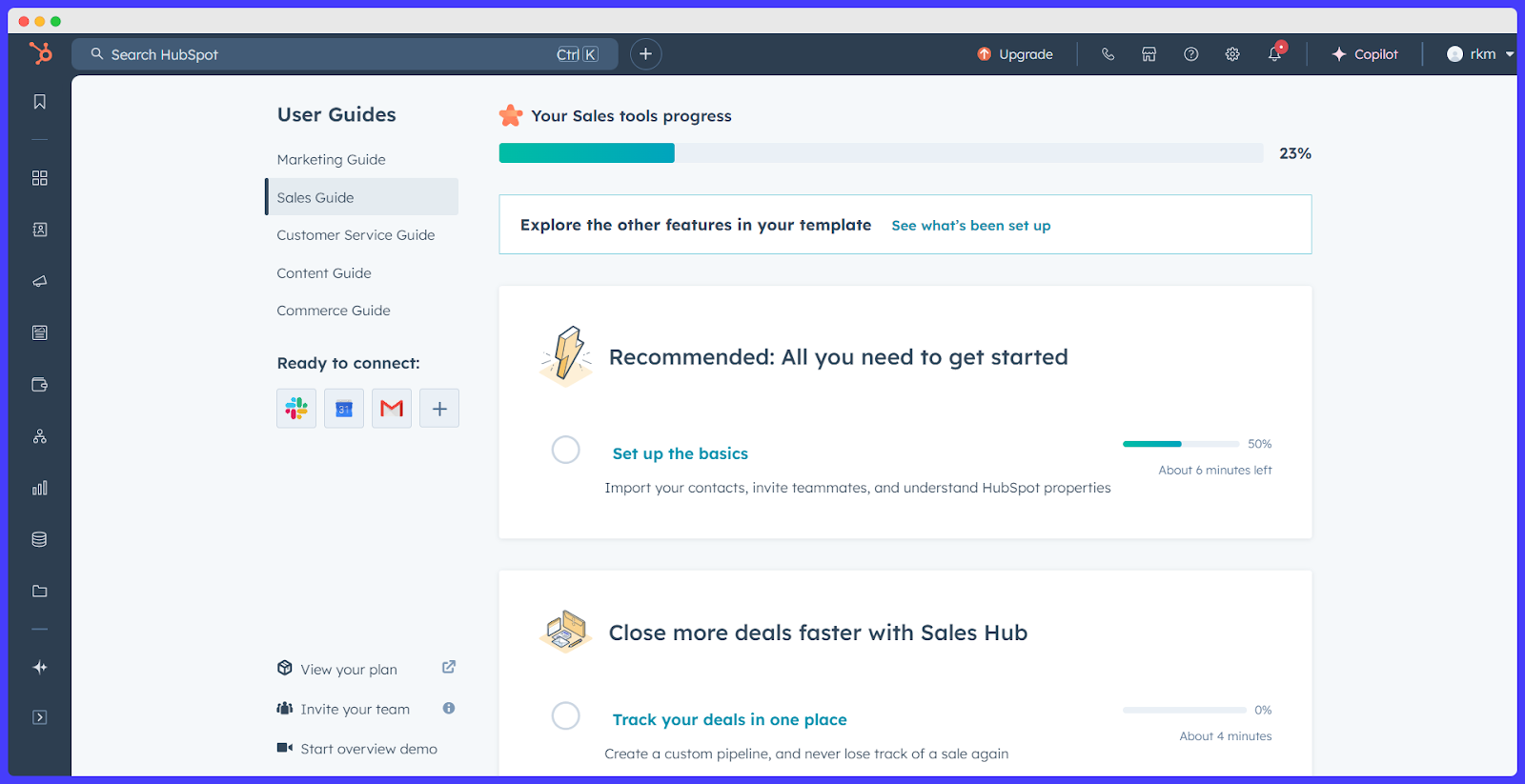Connect the Gmail app icon
Viewport: 1525px width, 784px height.
392,409
